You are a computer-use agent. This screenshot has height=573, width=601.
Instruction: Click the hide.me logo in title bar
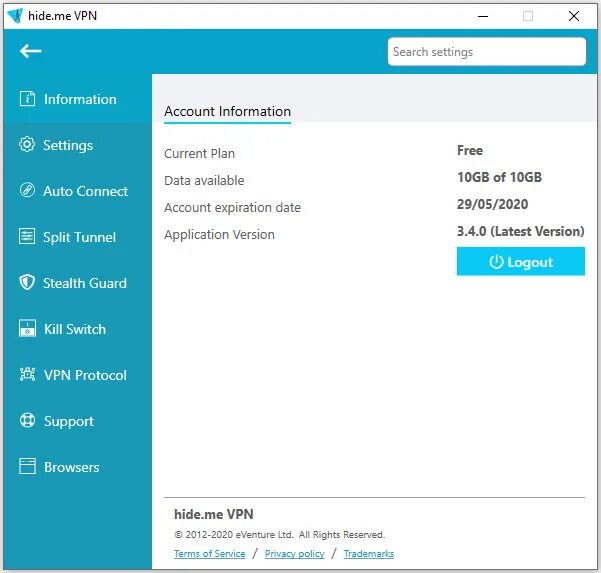click(15, 16)
